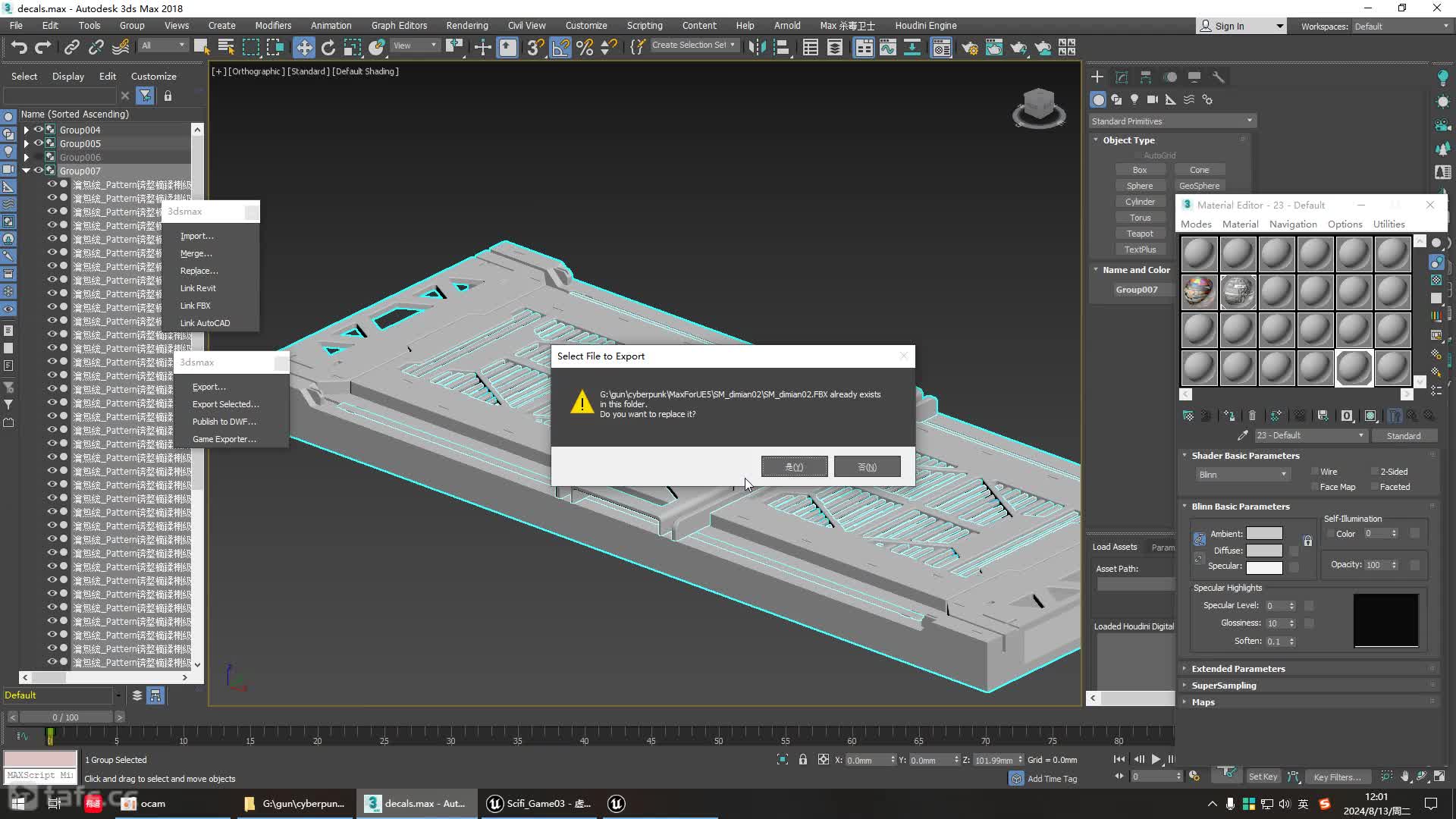Open the Blinn shader type dropdown
Image resolution: width=1456 pixels, height=819 pixels.
click(x=1242, y=475)
